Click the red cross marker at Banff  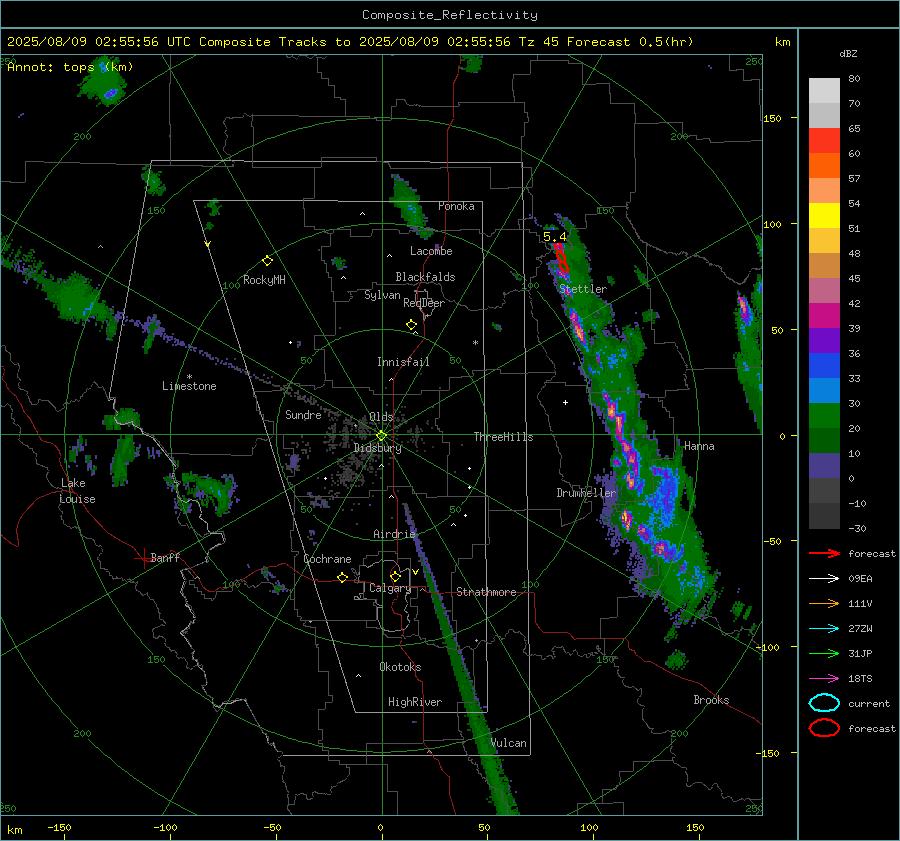coord(143,558)
